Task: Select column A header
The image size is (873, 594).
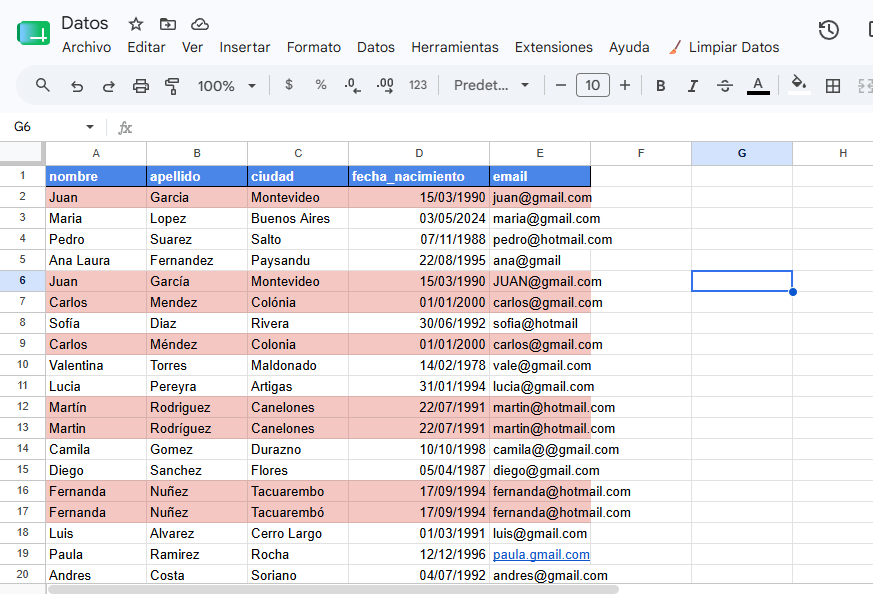Action: (96, 154)
